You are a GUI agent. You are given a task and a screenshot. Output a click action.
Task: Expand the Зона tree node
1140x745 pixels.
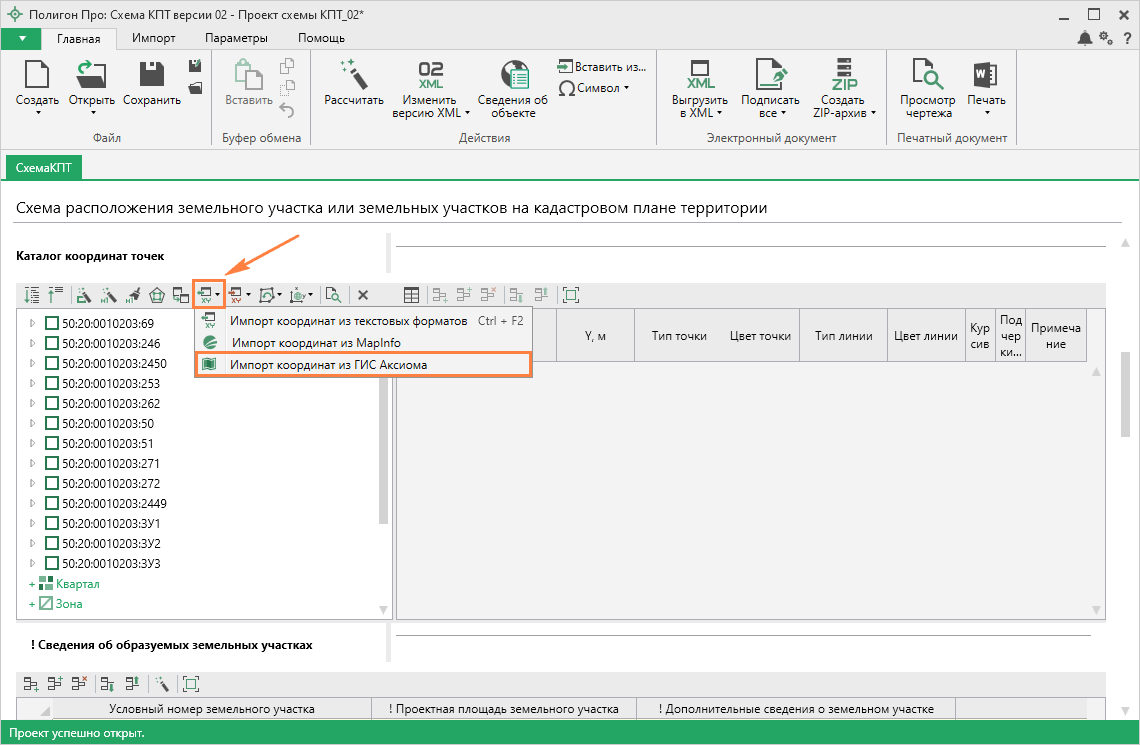32,604
